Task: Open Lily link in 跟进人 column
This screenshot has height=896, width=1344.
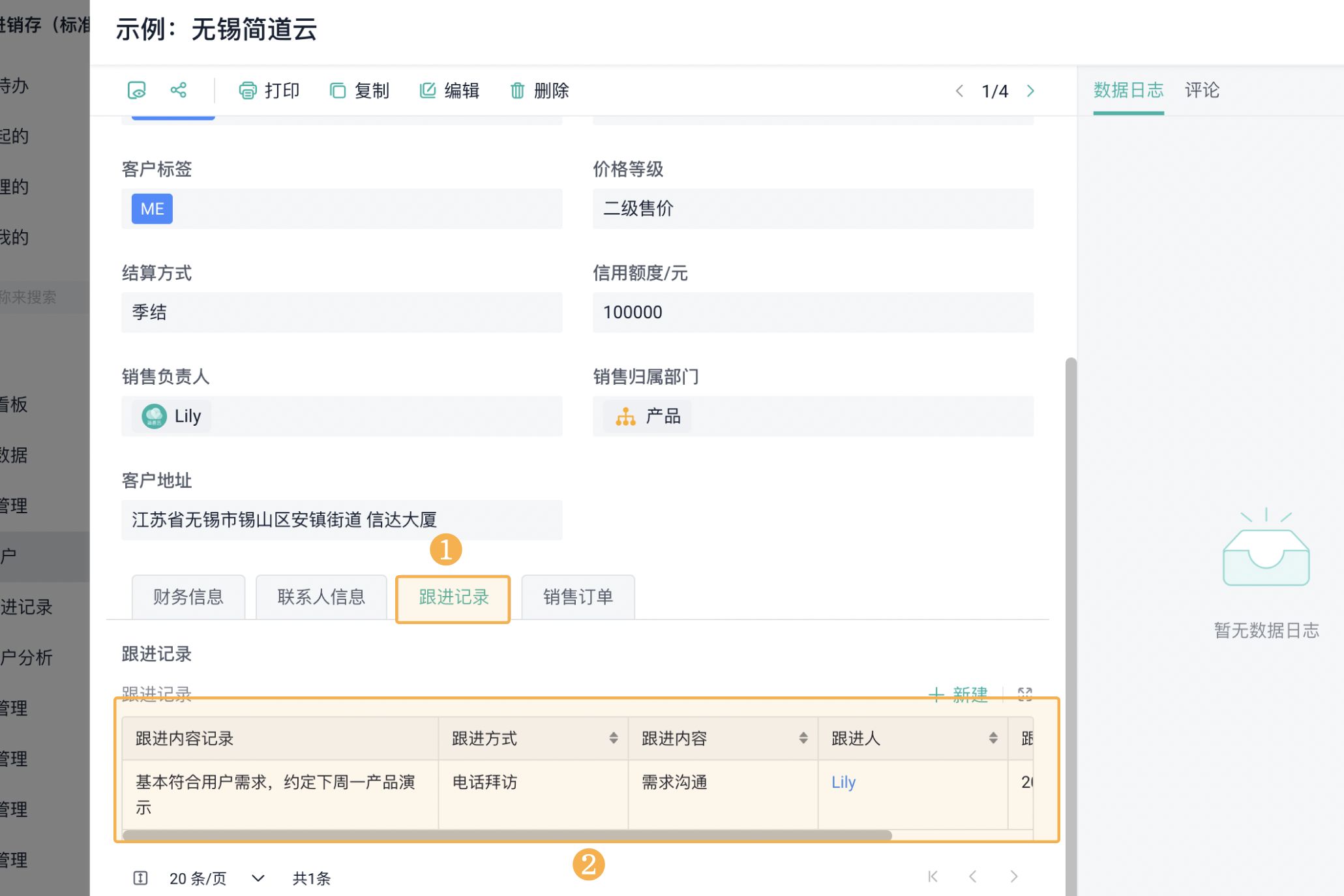Action: click(x=843, y=782)
